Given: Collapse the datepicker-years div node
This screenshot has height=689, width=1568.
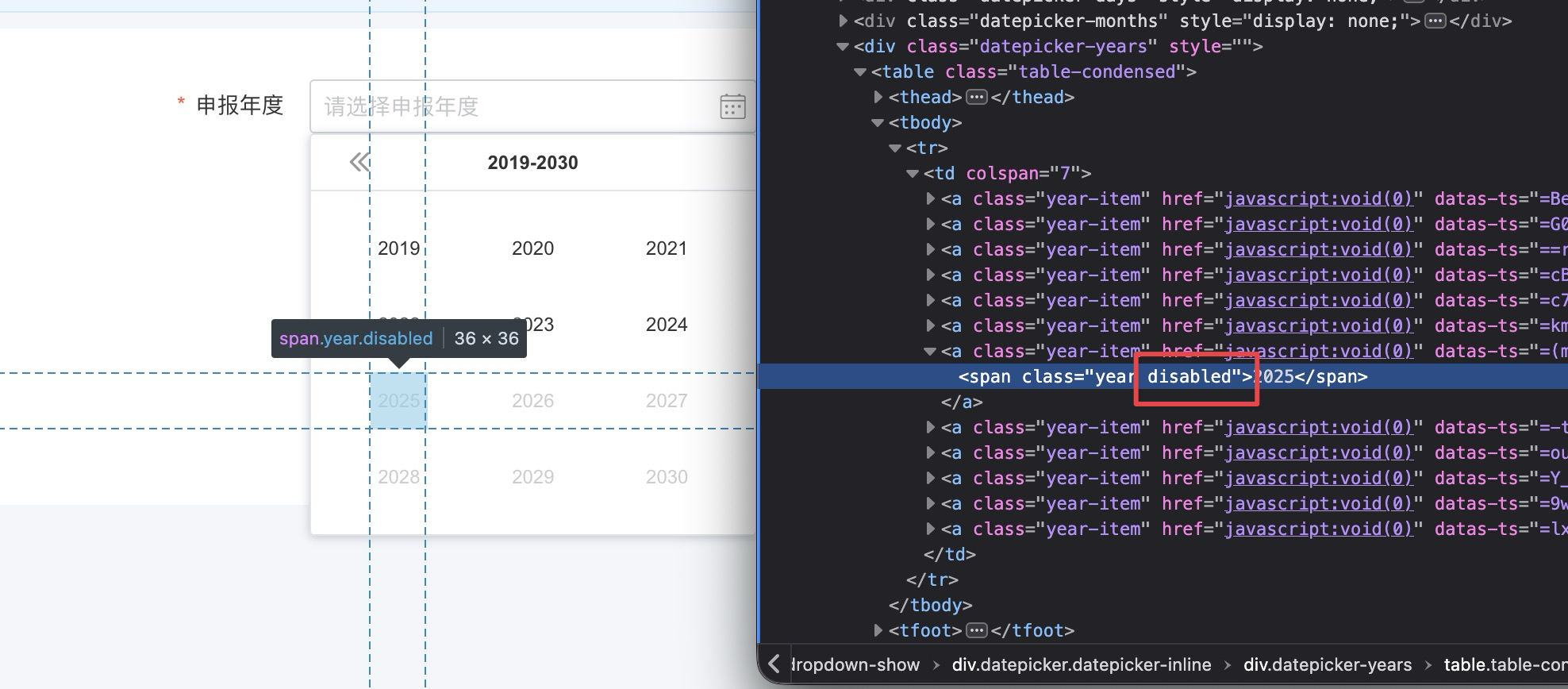Looking at the screenshot, I should (843, 46).
